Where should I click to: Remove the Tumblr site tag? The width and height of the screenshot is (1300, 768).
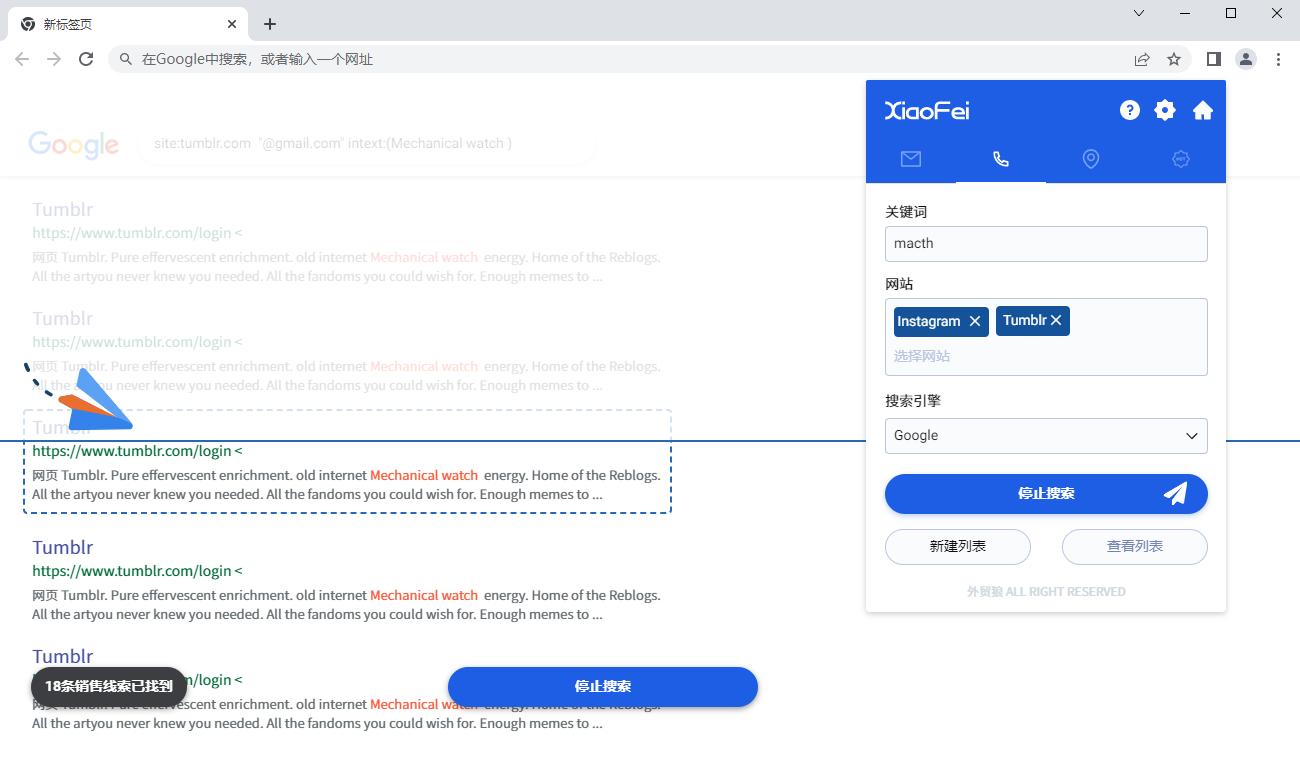point(1056,320)
